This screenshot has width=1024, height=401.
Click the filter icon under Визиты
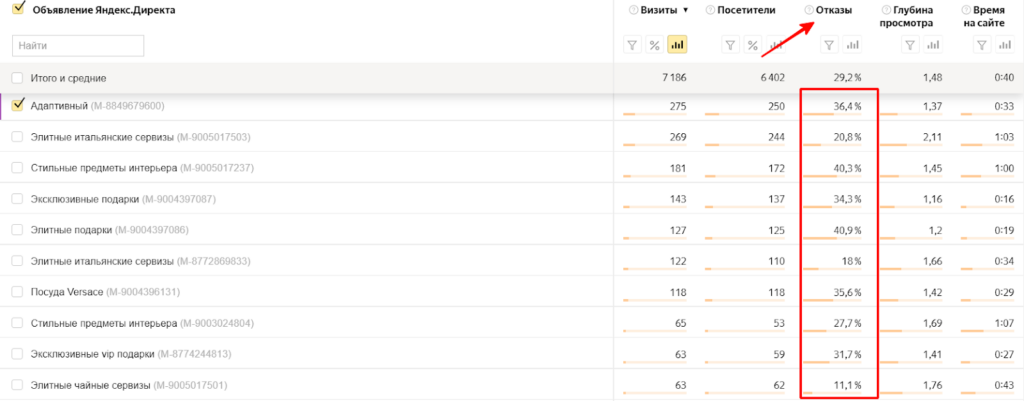(632, 45)
